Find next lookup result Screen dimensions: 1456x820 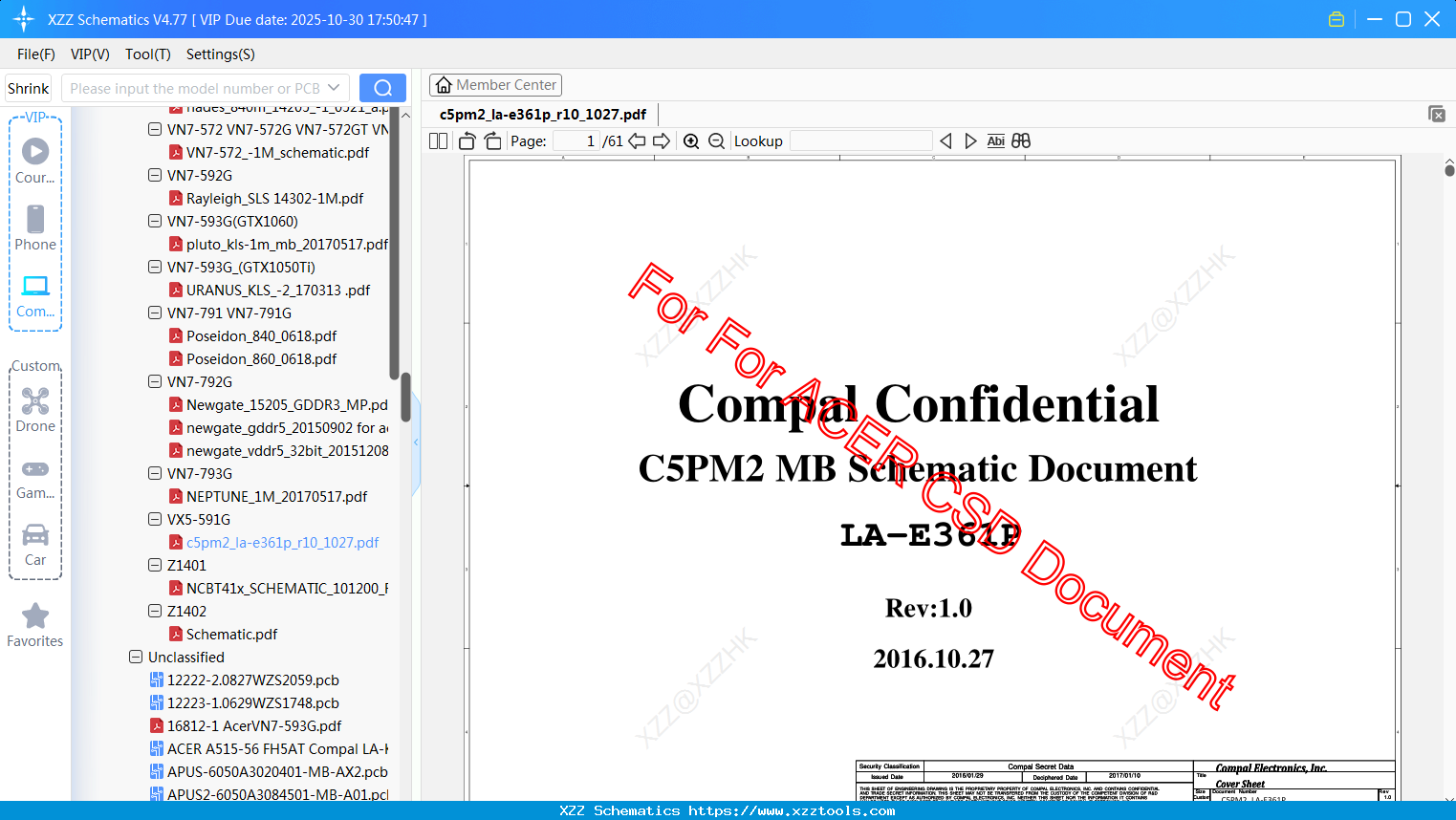(x=970, y=141)
